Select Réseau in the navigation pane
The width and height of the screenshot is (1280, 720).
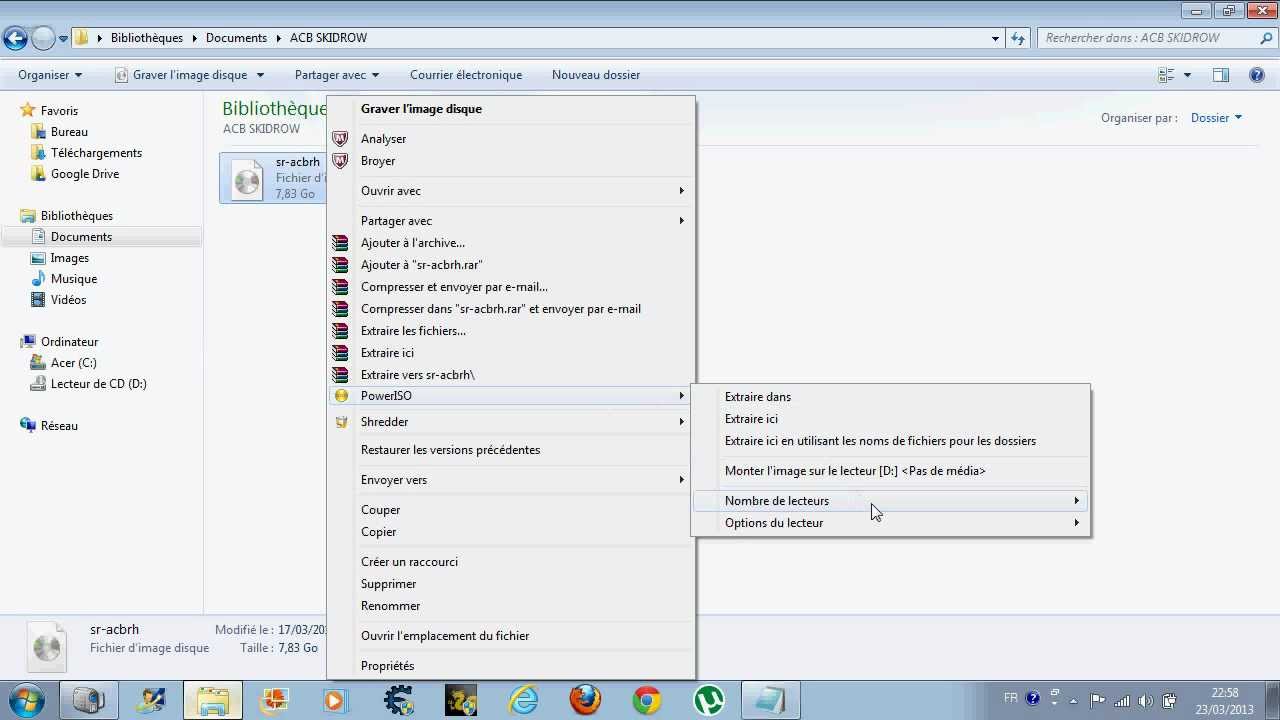click(59, 426)
